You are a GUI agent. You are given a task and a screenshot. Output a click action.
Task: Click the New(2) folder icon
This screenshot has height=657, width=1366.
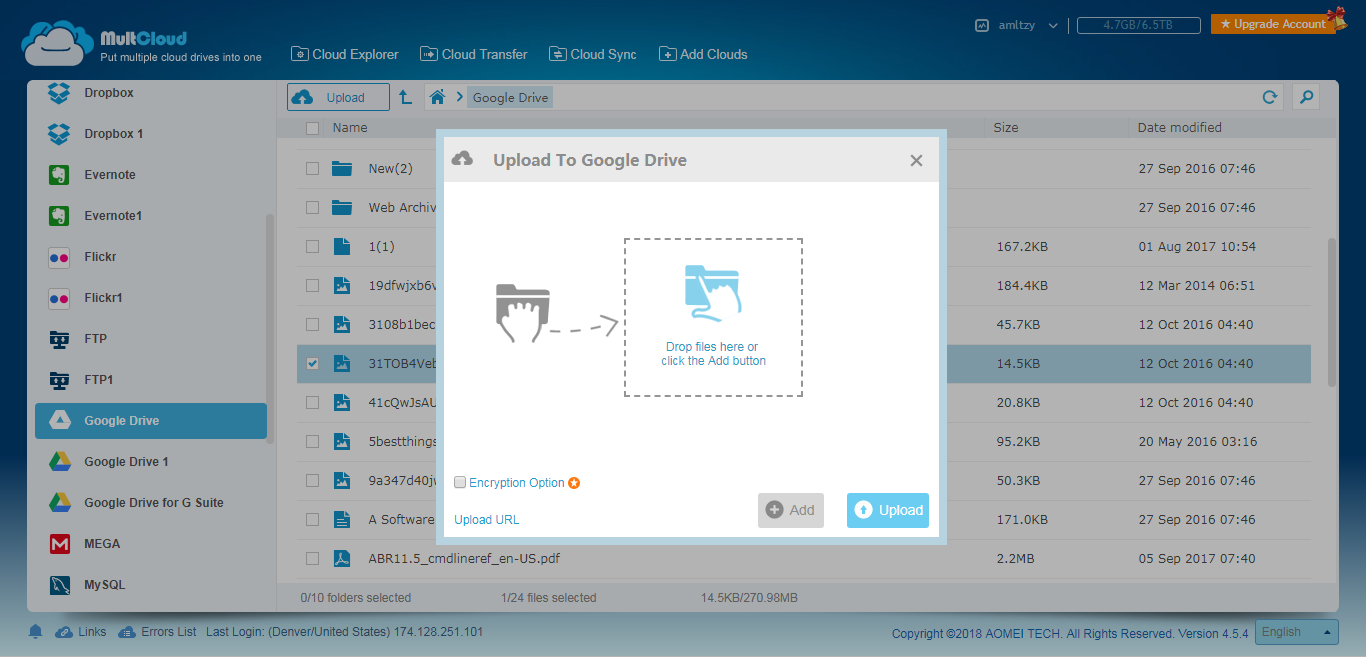(342, 169)
